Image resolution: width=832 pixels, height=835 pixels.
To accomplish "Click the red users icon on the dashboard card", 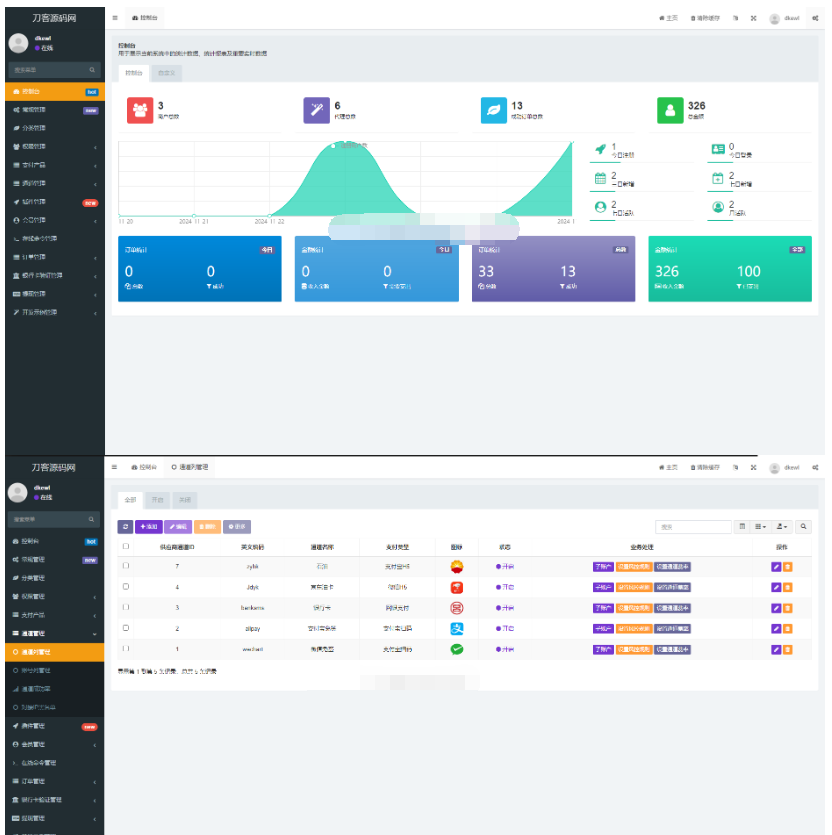I will [x=141, y=110].
